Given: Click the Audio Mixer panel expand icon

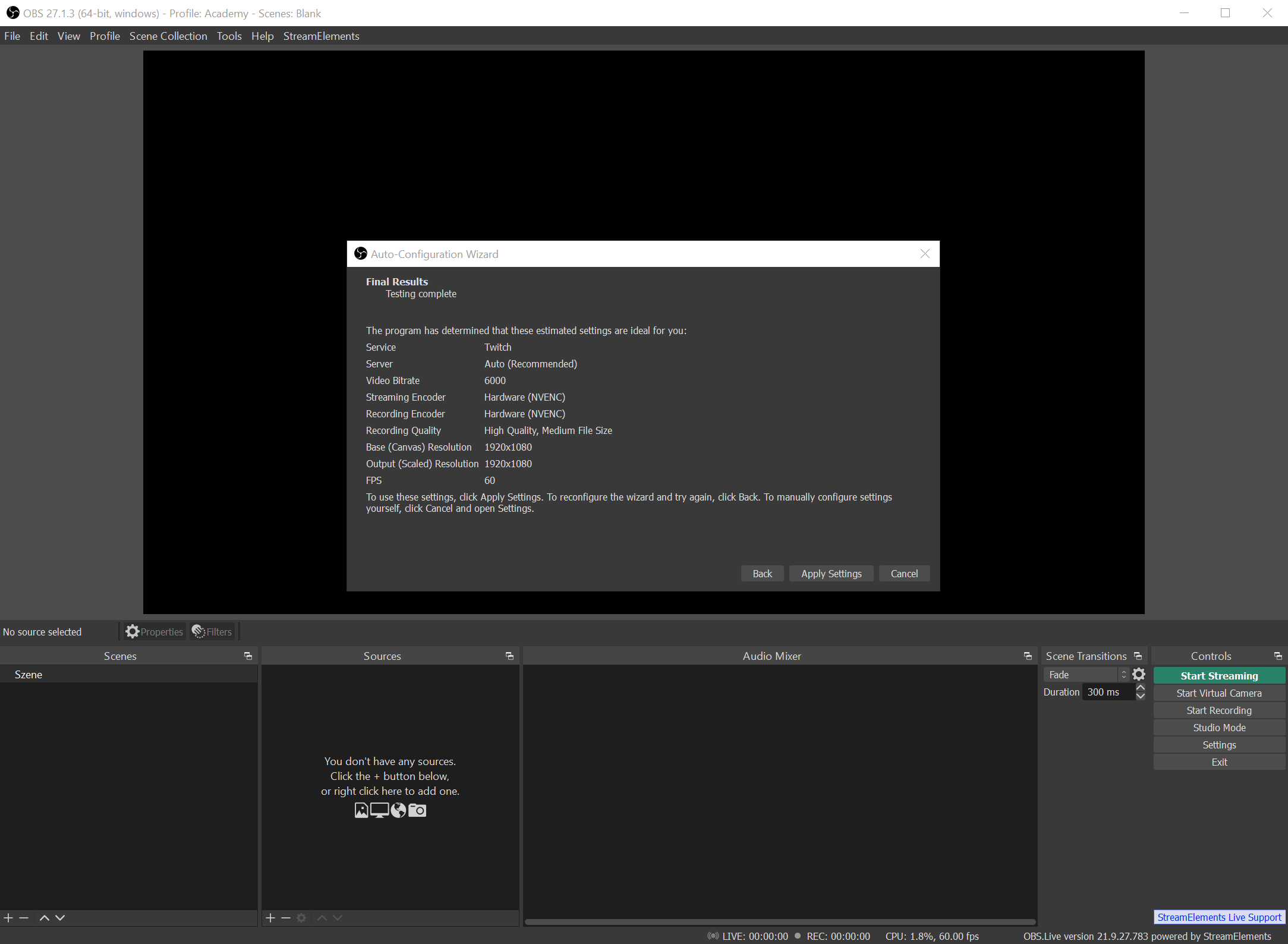Looking at the screenshot, I should [1028, 656].
